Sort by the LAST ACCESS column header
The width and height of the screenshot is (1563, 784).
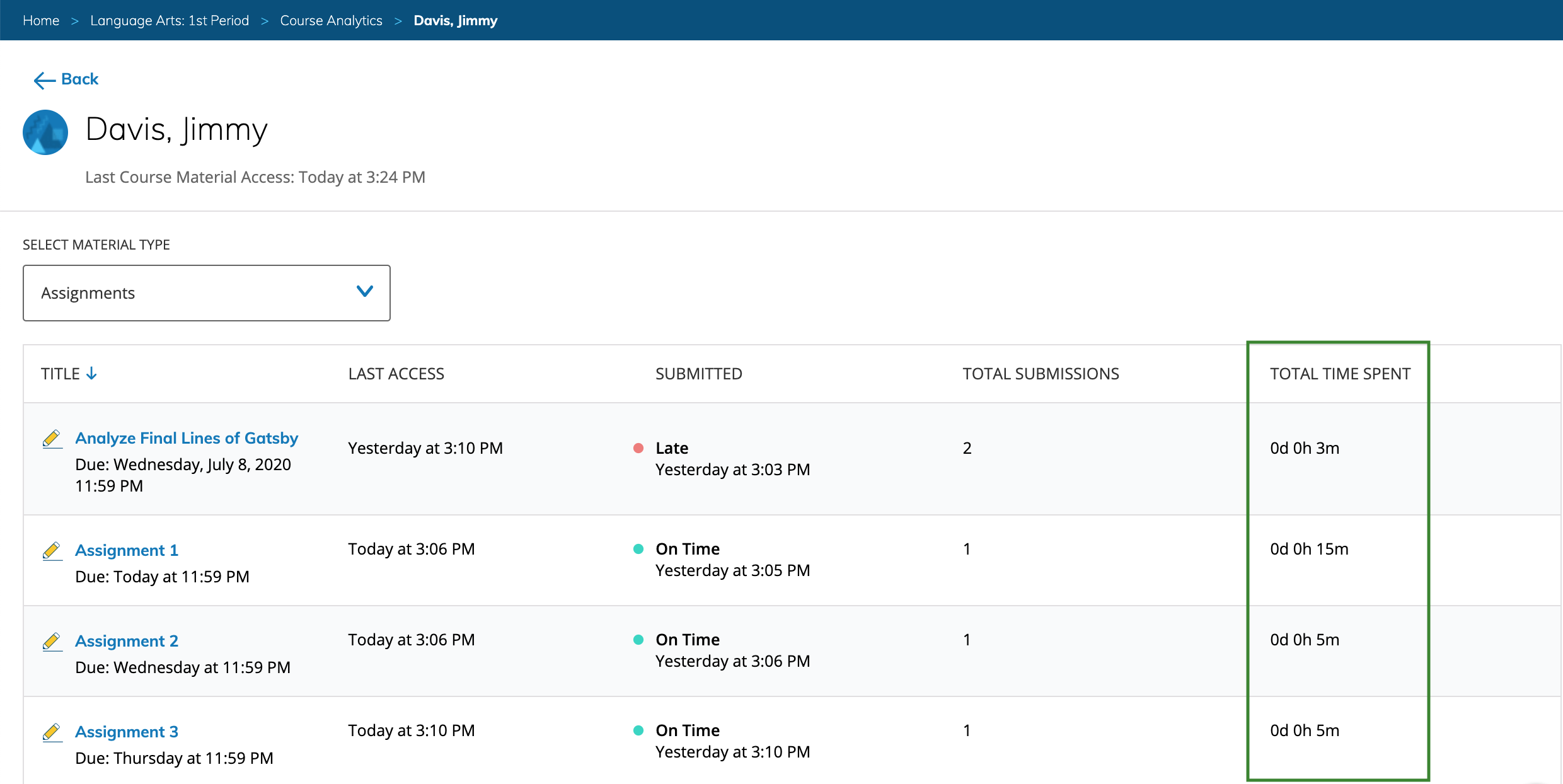pyautogui.click(x=396, y=374)
